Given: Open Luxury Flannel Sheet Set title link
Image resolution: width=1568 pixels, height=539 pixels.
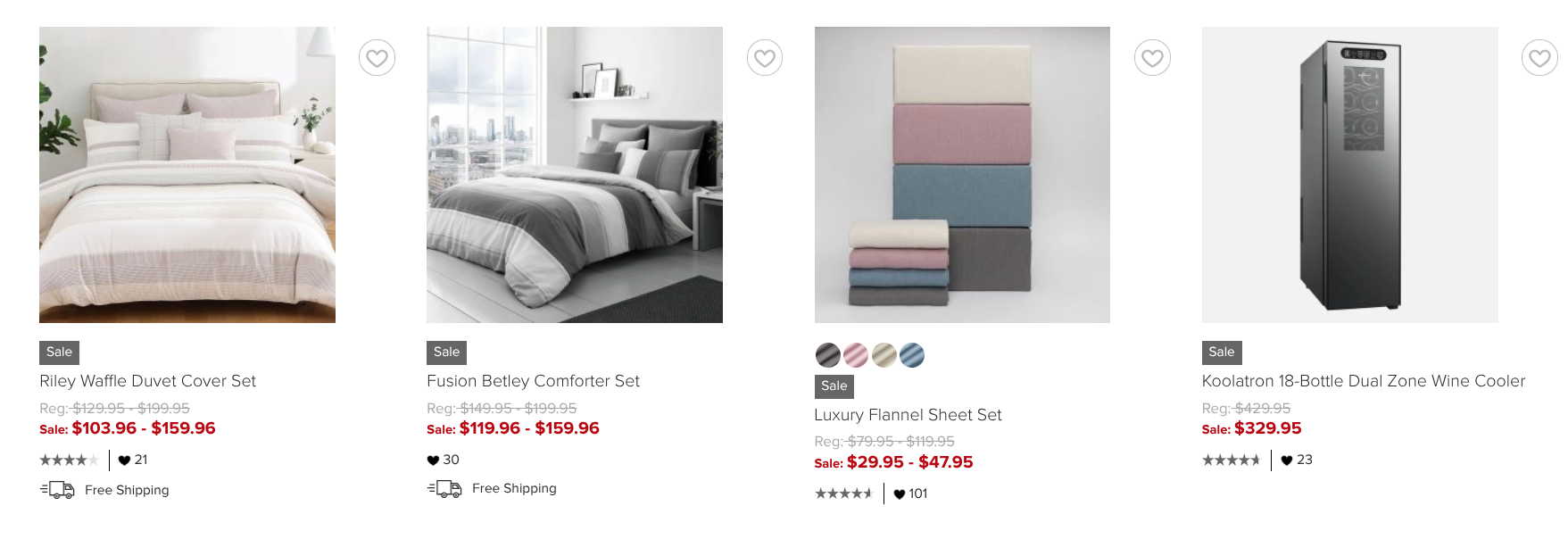Looking at the screenshot, I should click(x=908, y=415).
